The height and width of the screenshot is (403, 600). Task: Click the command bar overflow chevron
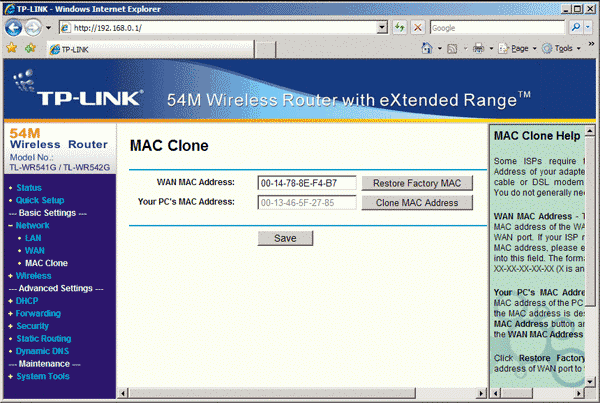click(x=591, y=44)
